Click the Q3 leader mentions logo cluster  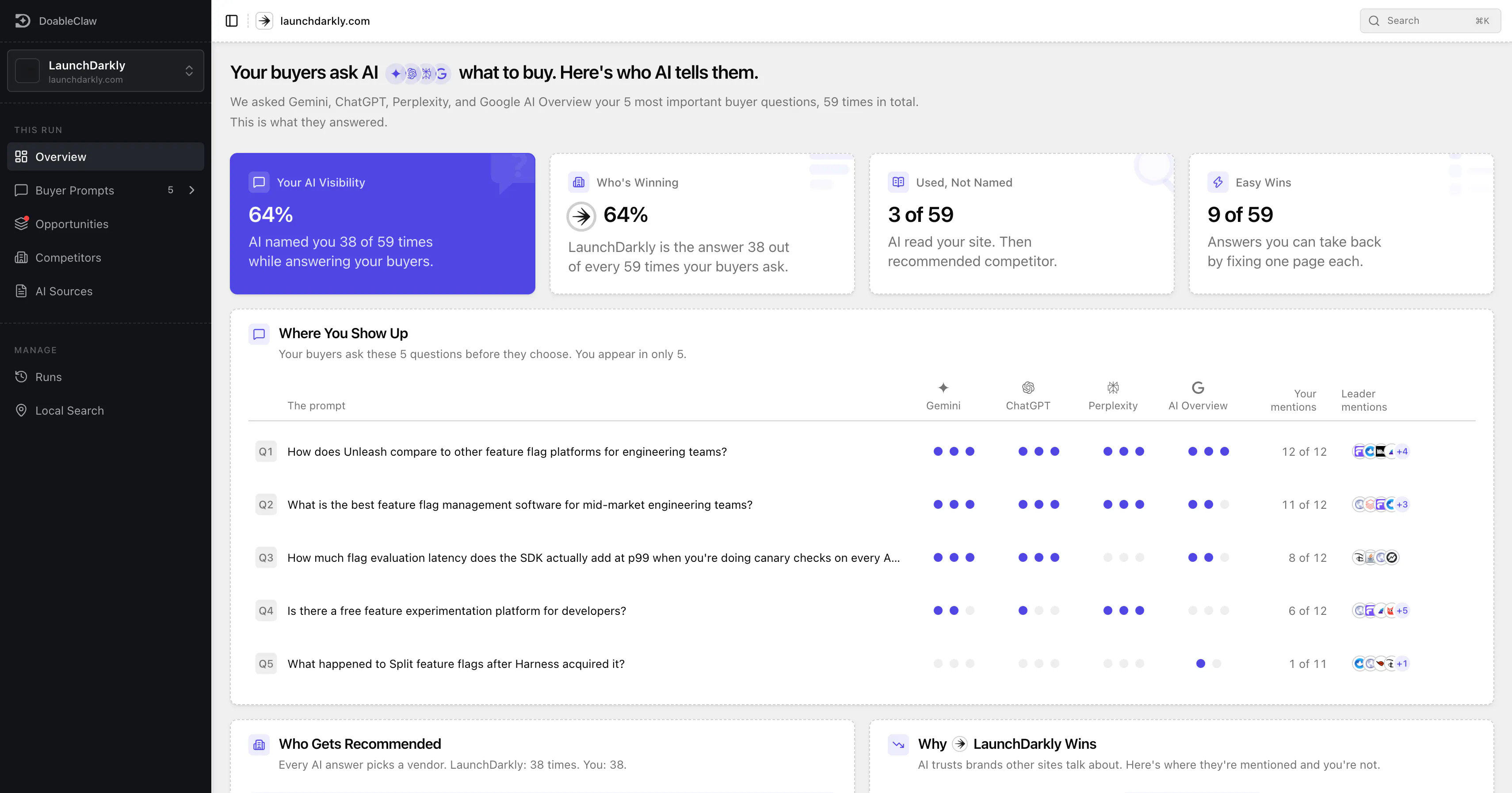click(1375, 558)
